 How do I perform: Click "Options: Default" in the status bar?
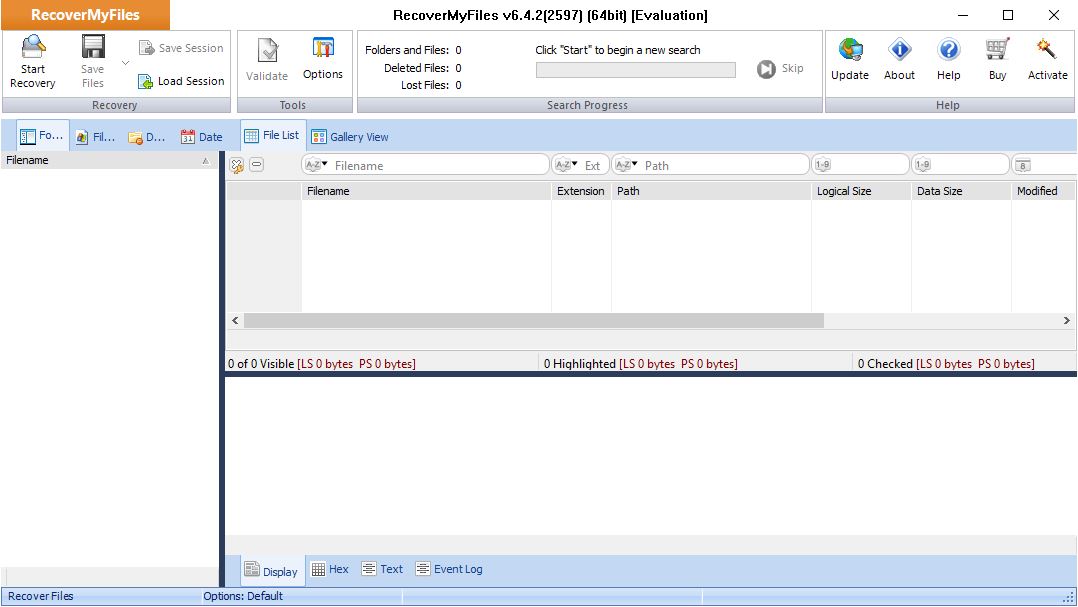coord(243,596)
